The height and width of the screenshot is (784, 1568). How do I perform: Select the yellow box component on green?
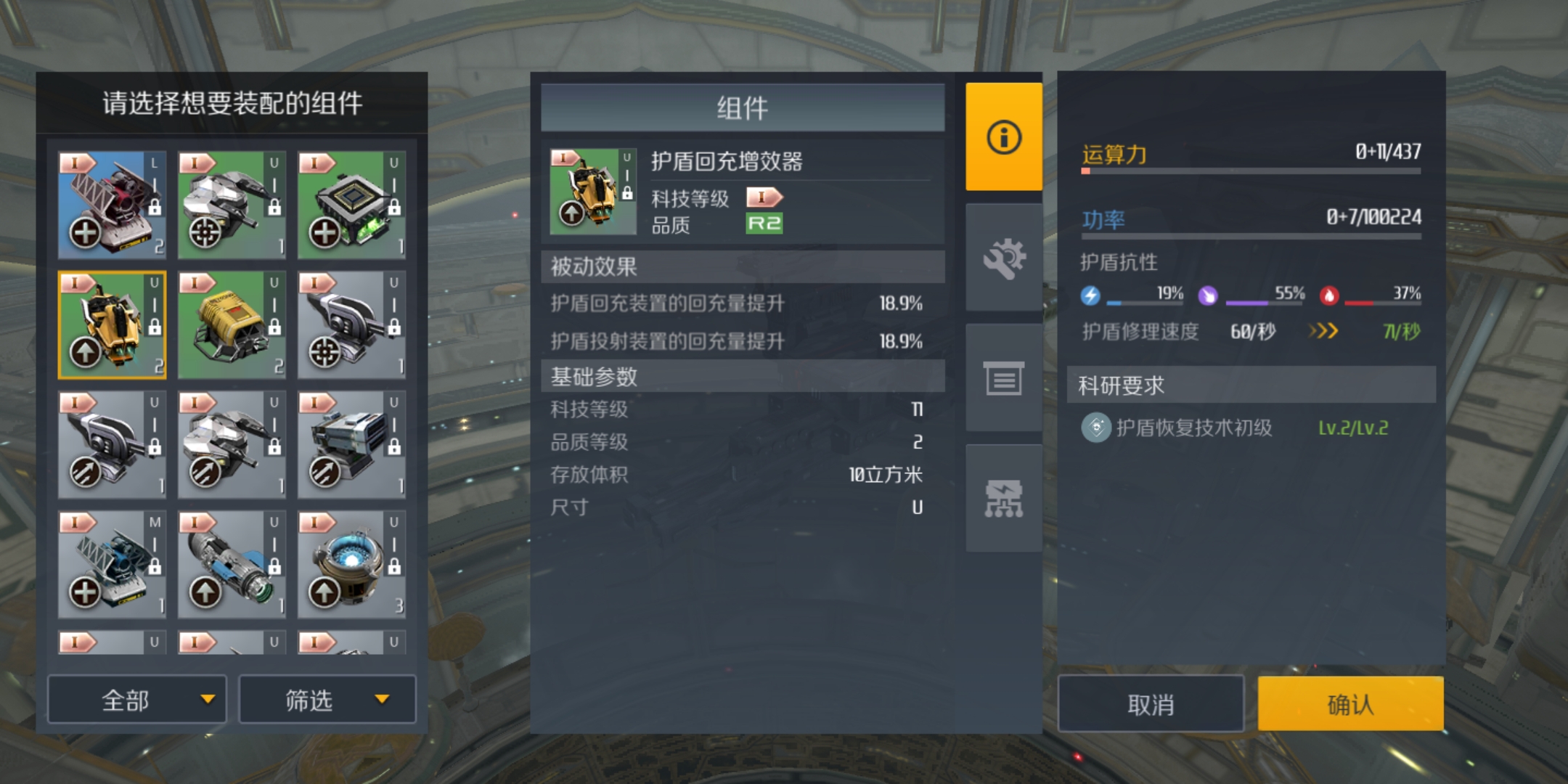coord(232,325)
